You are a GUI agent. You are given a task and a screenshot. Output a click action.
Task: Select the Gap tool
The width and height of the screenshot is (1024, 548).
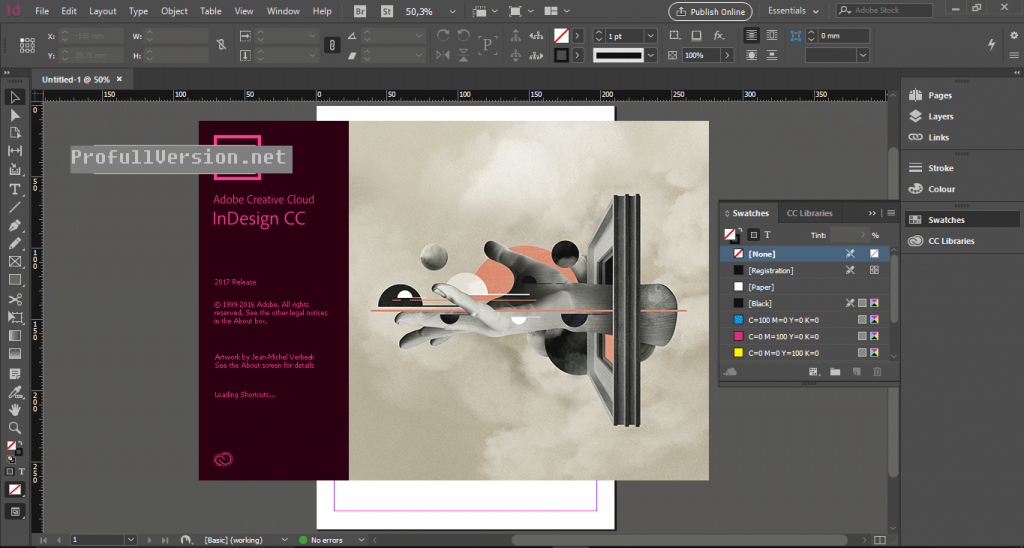click(x=14, y=151)
